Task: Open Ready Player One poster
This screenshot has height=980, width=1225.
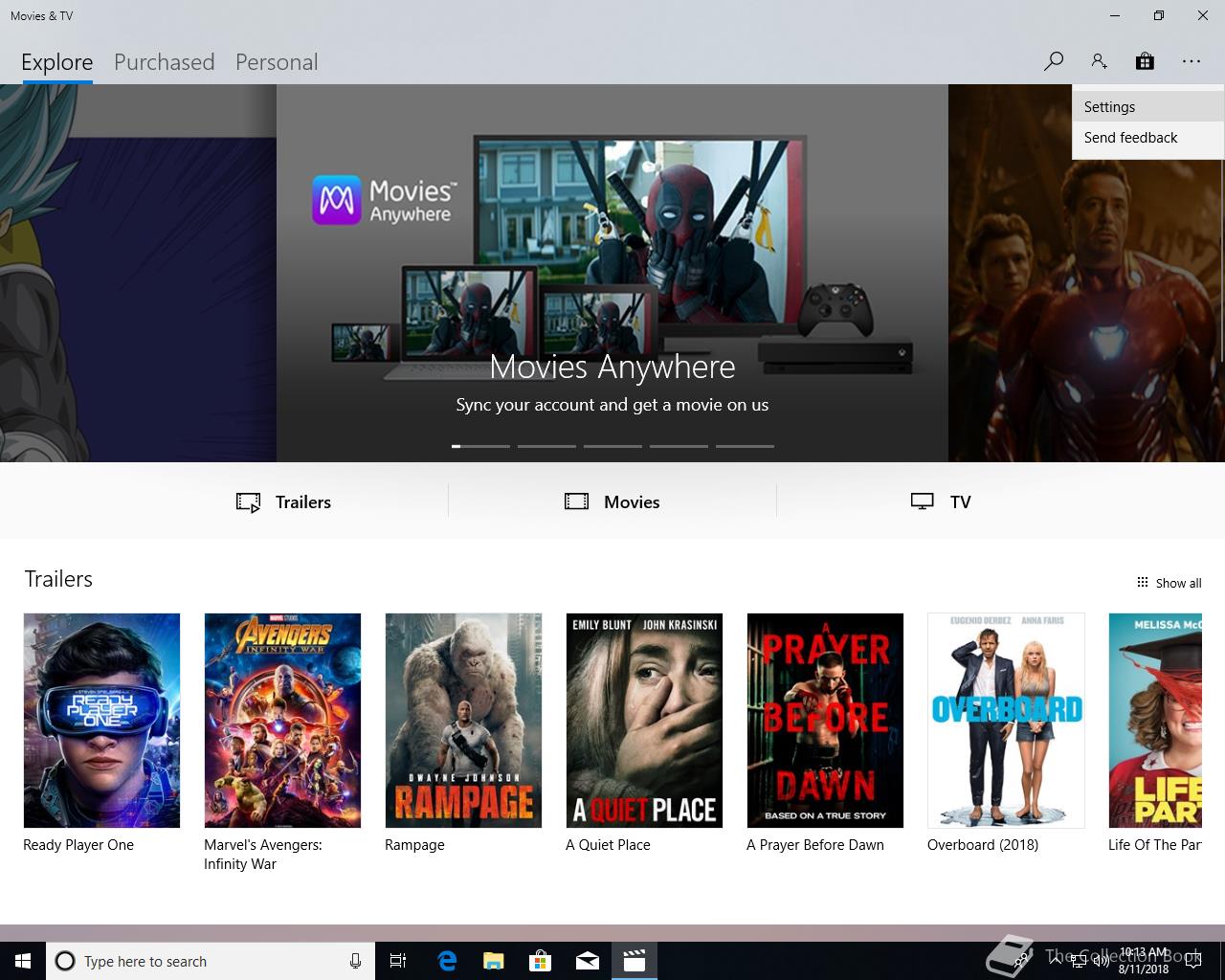Action: click(x=101, y=721)
